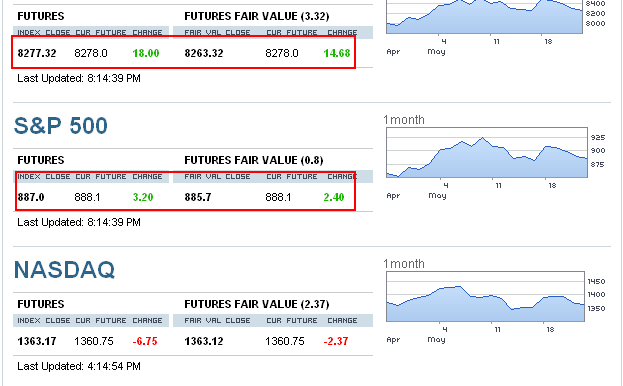Open the NASDAQ heading link
623x386 pixels.
click(x=64, y=270)
